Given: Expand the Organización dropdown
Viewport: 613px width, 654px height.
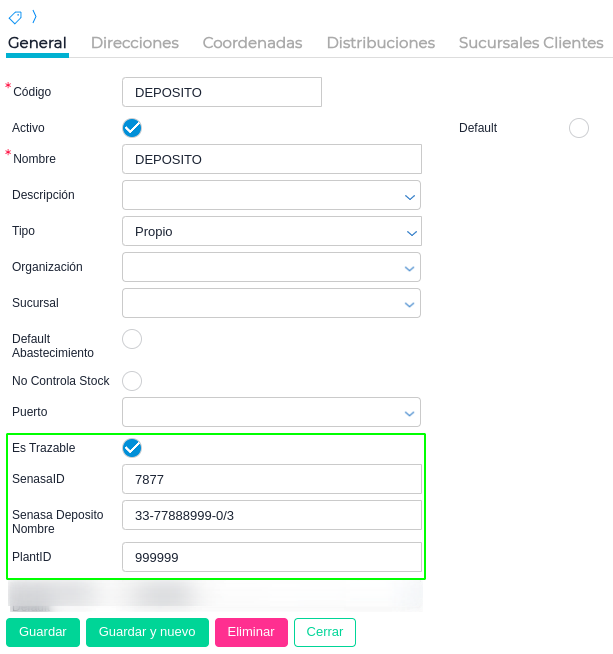Looking at the screenshot, I should (409, 268).
